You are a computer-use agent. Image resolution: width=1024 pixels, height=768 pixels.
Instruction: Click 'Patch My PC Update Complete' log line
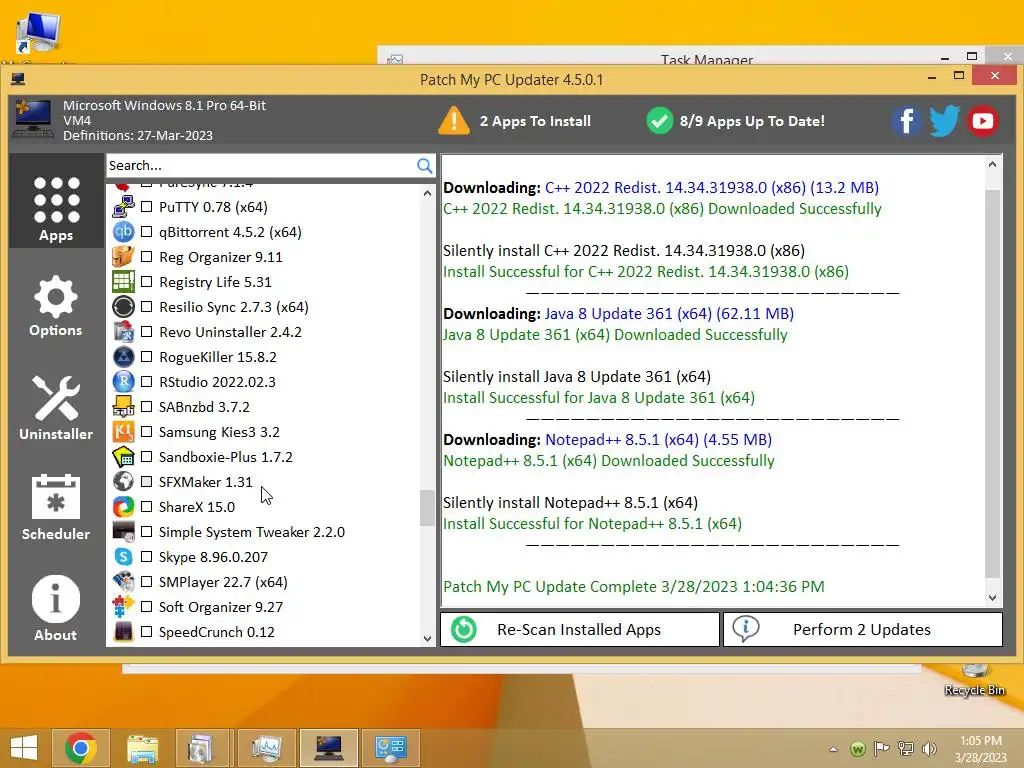633,586
